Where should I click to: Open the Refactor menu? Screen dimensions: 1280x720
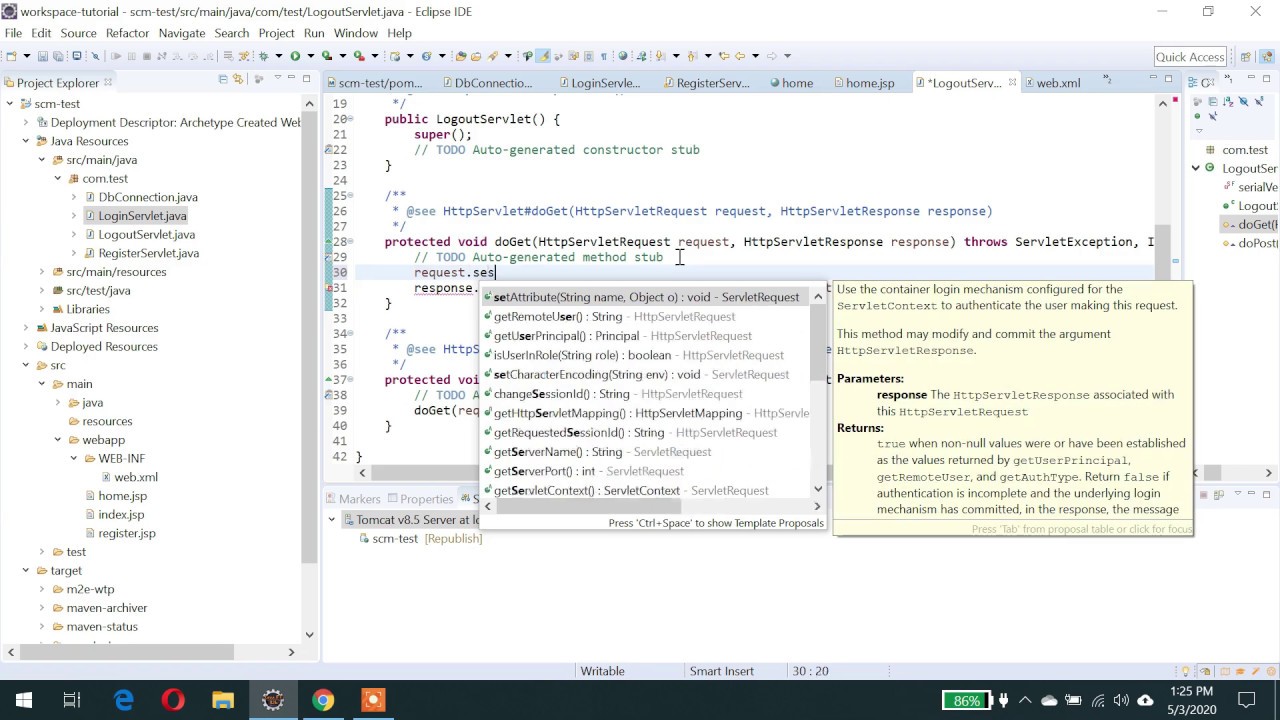click(127, 33)
